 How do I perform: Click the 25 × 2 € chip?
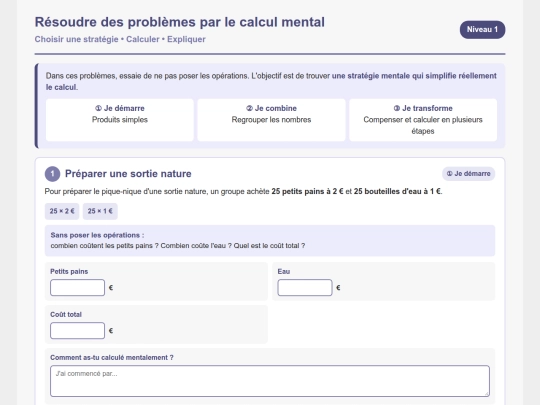tap(62, 211)
